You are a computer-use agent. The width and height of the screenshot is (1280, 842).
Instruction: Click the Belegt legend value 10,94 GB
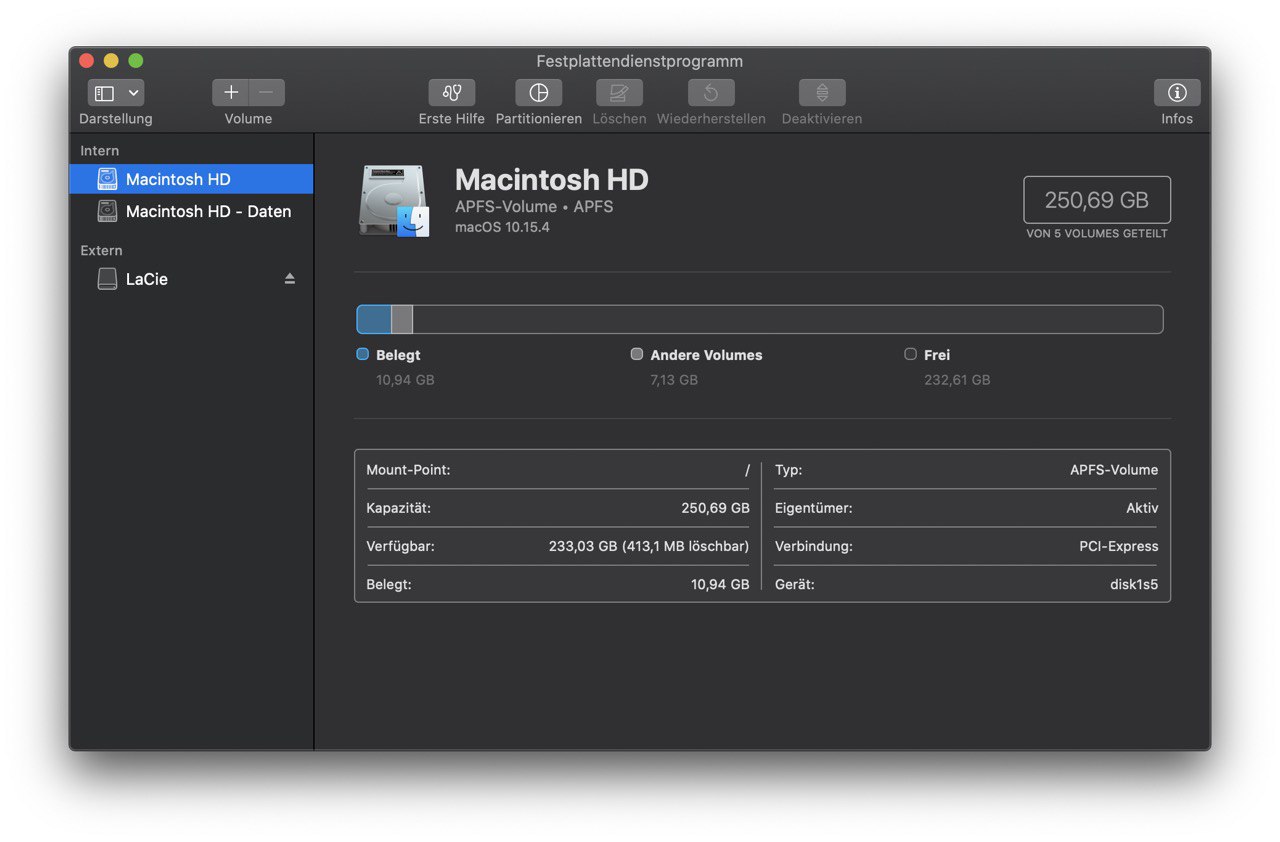[x=405, y=380]
